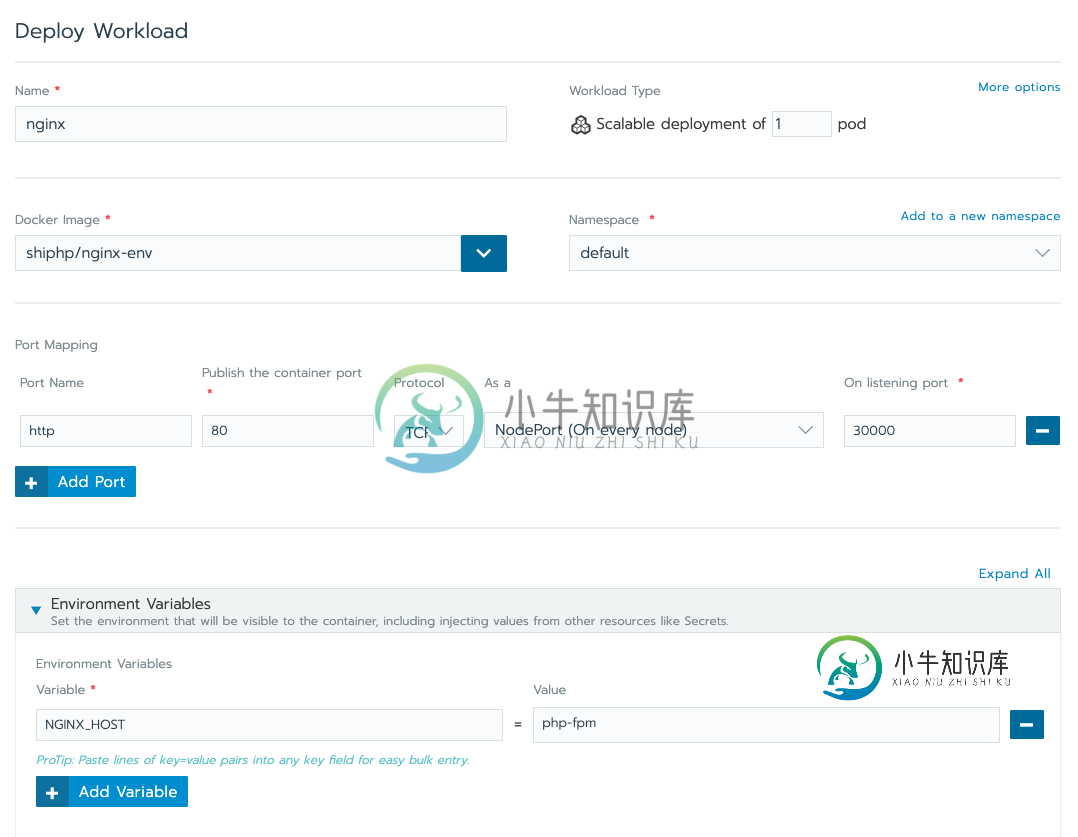Open More options link
Image resolution: width=1078 pixels, height=837 pixels.
[1018, 87]
